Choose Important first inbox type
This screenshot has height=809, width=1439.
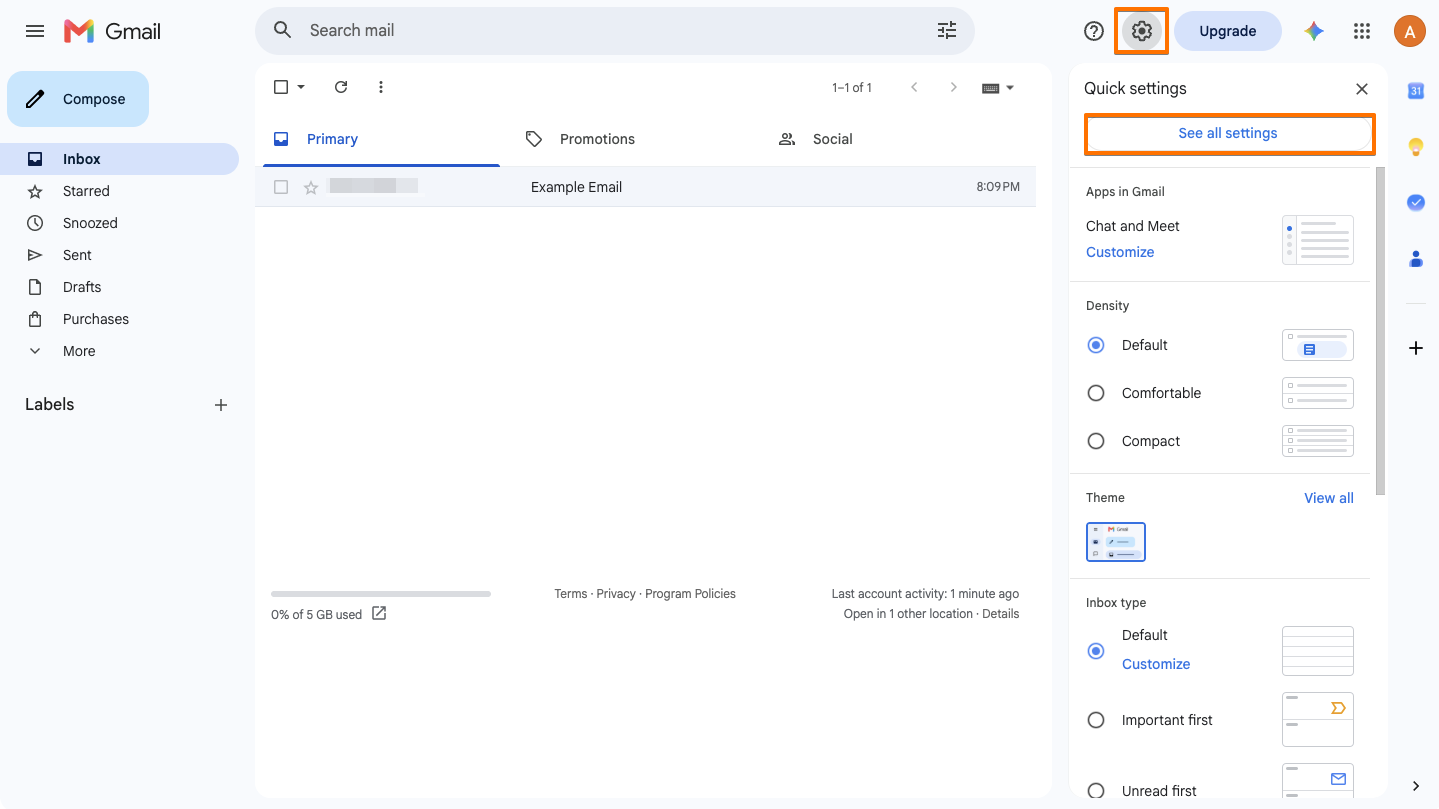point(1096,720)
